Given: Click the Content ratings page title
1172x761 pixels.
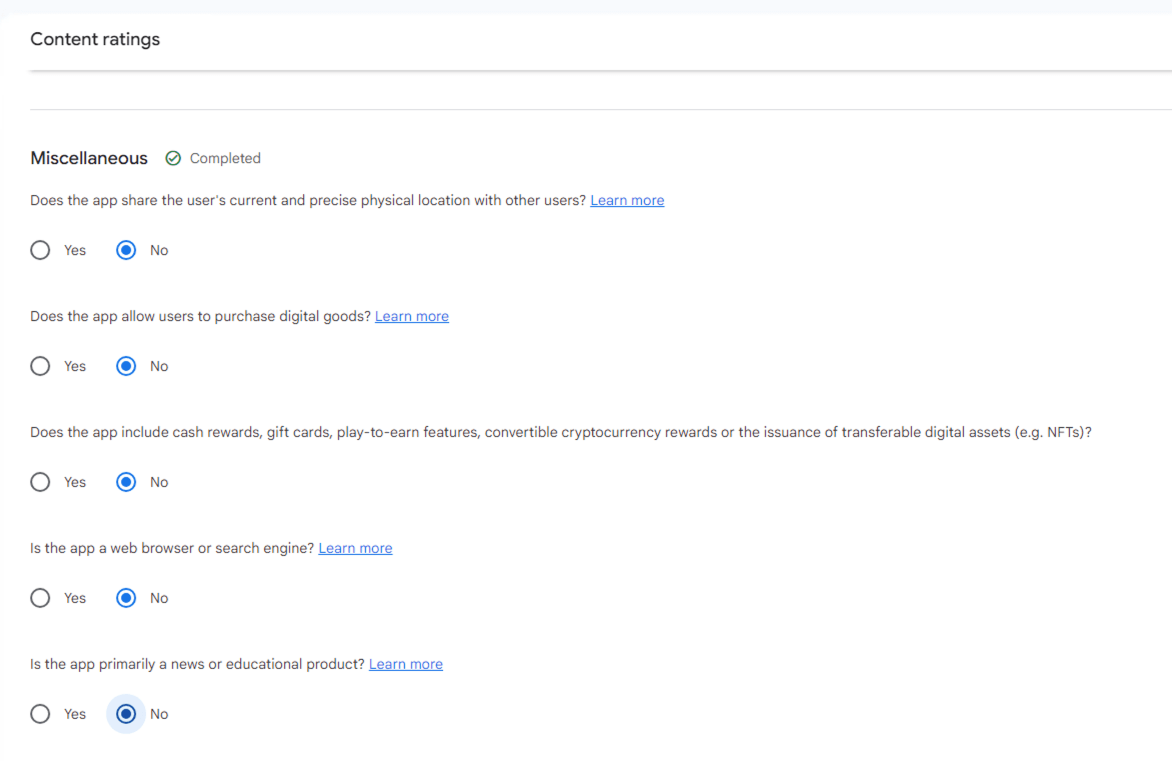Looking at the screenshot, I should (95, 39).
